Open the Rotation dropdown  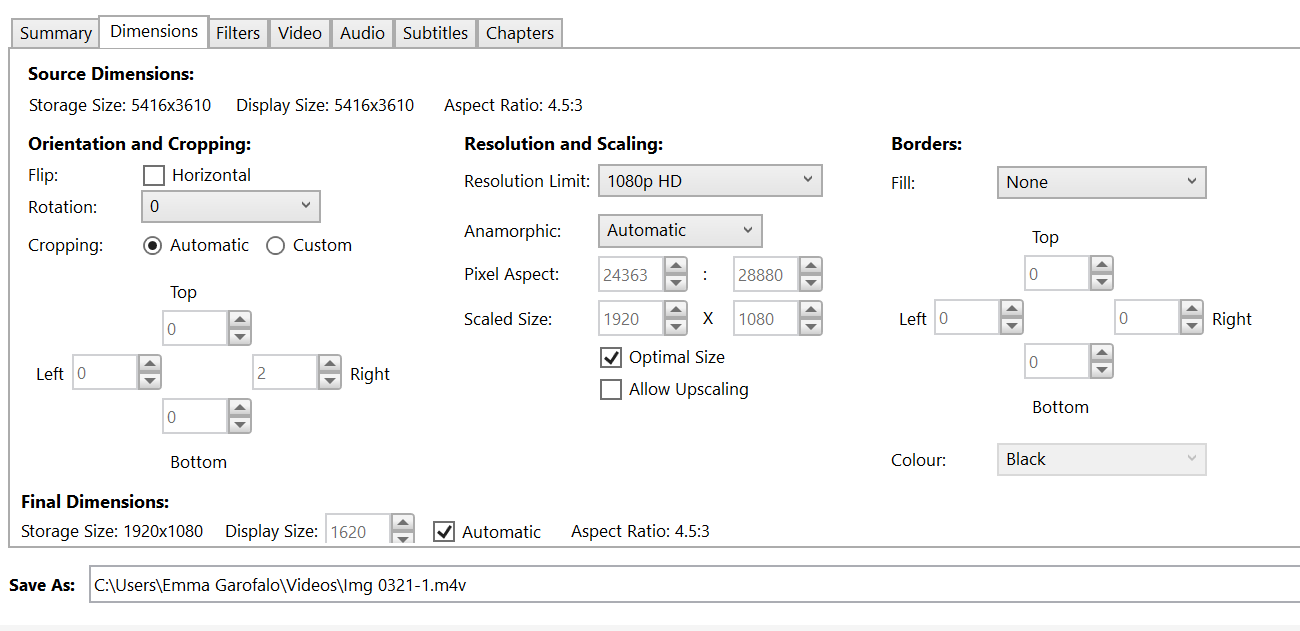click(231, 207)
